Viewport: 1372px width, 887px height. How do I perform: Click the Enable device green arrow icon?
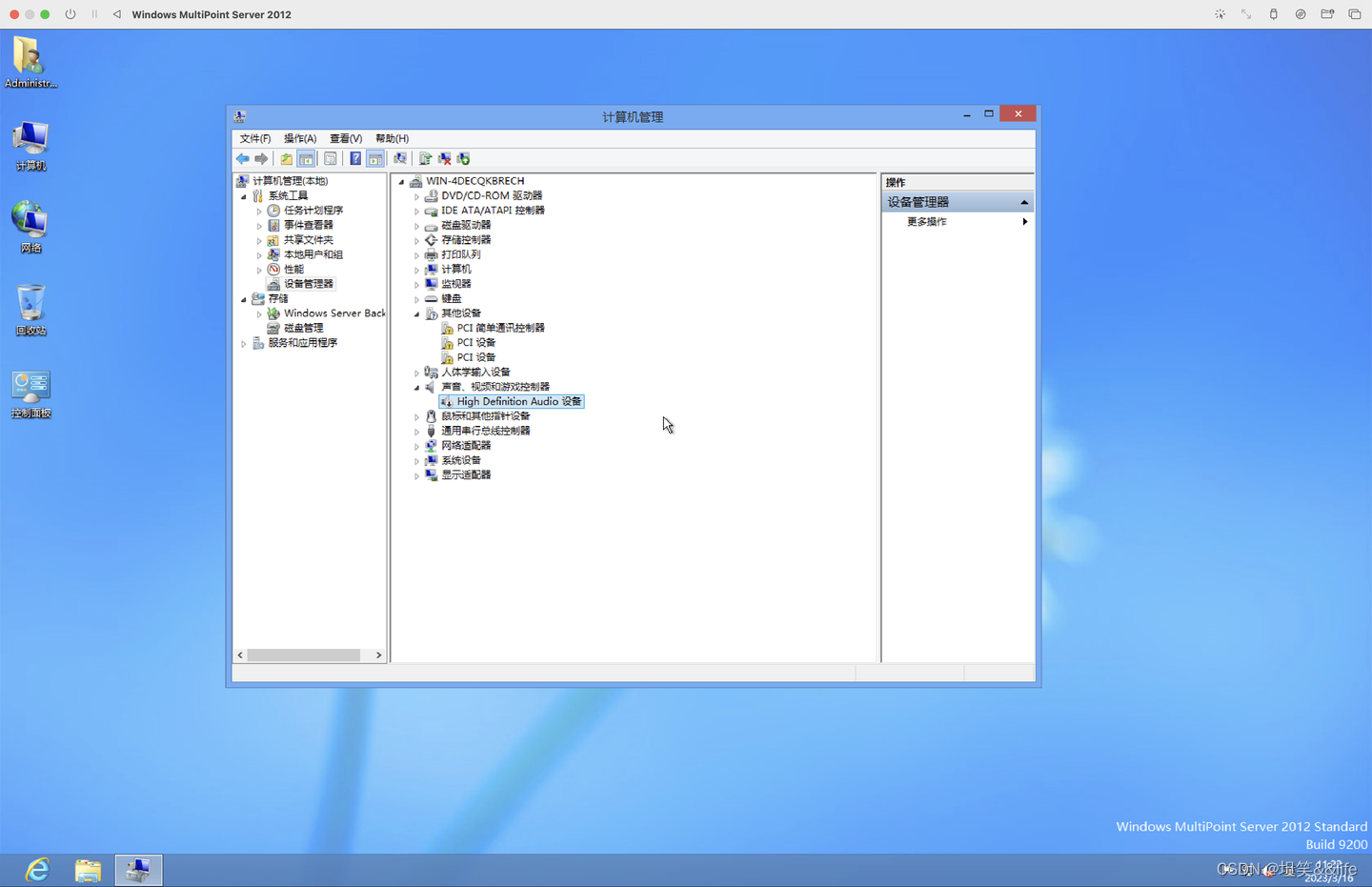(463, 159)
